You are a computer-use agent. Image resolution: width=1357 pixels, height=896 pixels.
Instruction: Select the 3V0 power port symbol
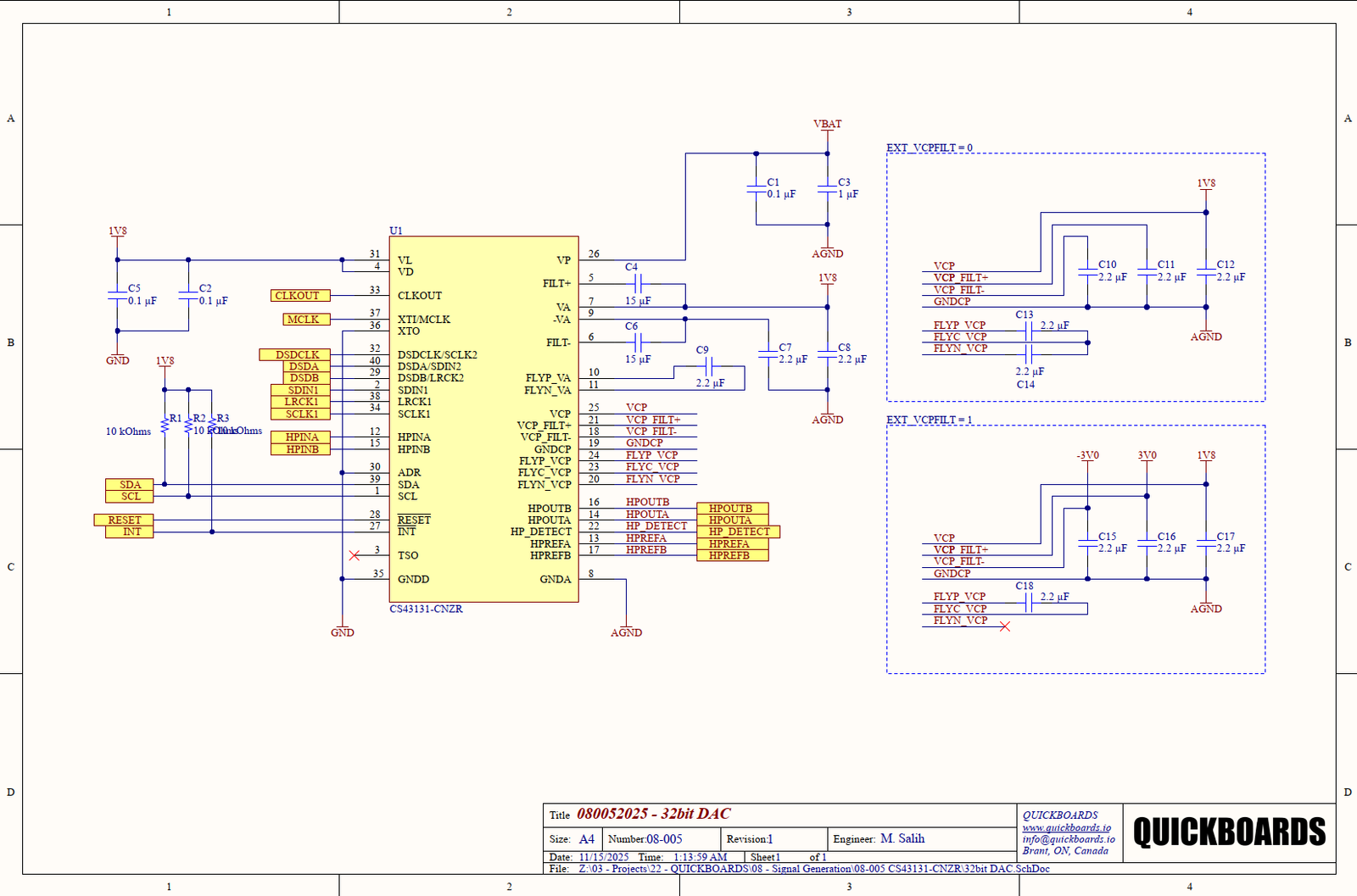(1147, 456)
